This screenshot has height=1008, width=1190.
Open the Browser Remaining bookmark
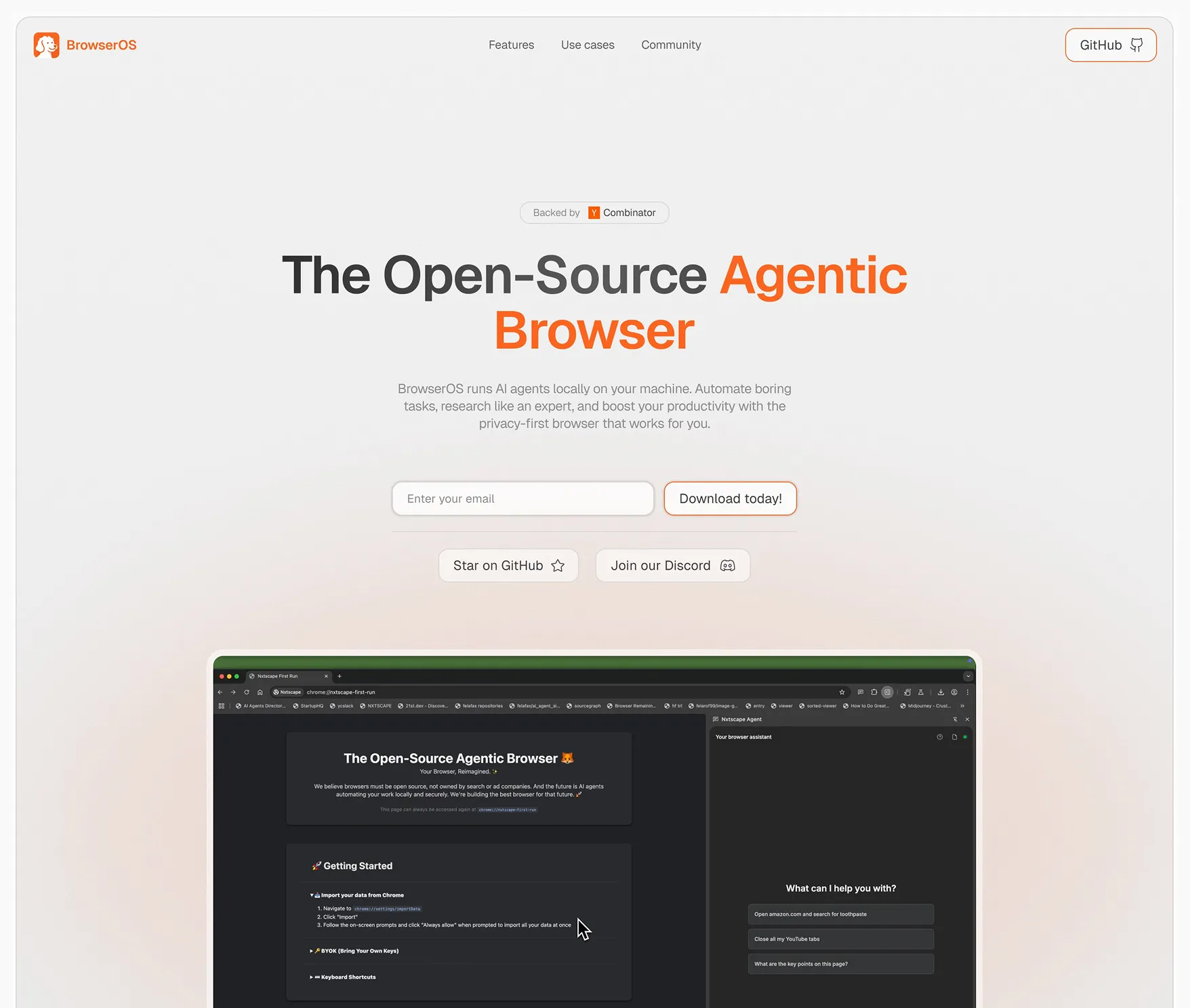click(x=632, y=706)
